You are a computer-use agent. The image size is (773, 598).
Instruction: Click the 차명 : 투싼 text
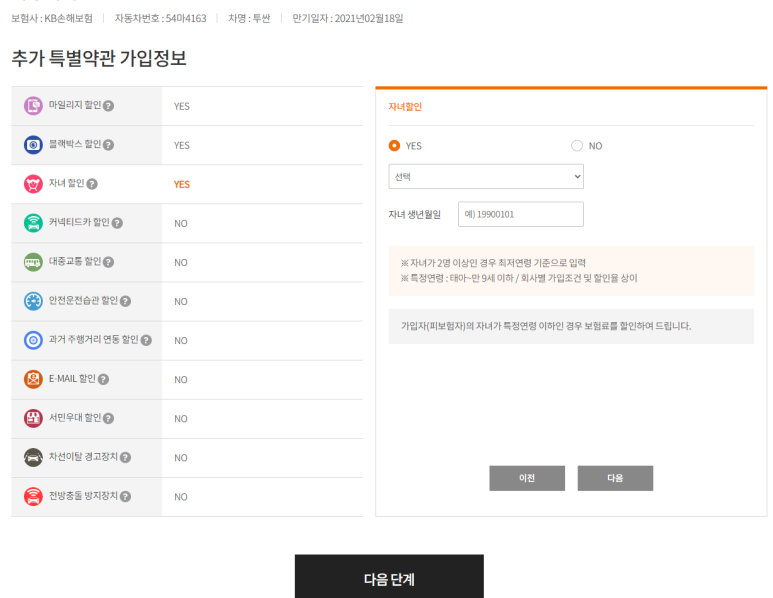[x=249, y=18]
